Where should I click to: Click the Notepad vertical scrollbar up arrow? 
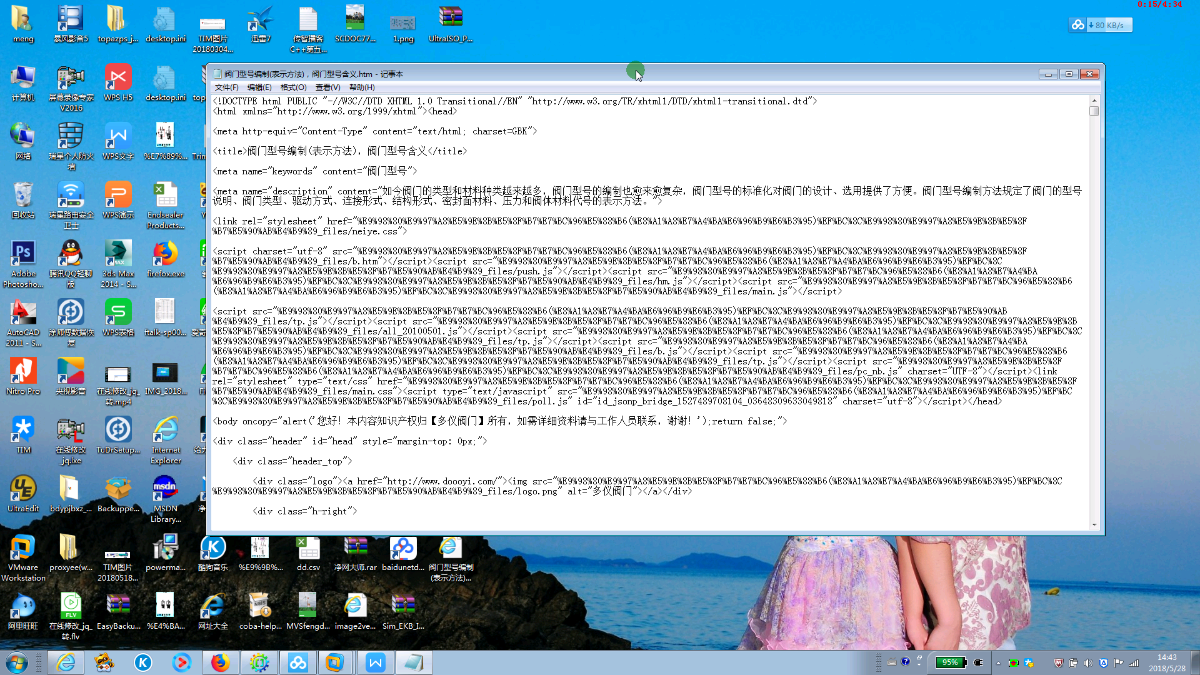click(1094, 99)
